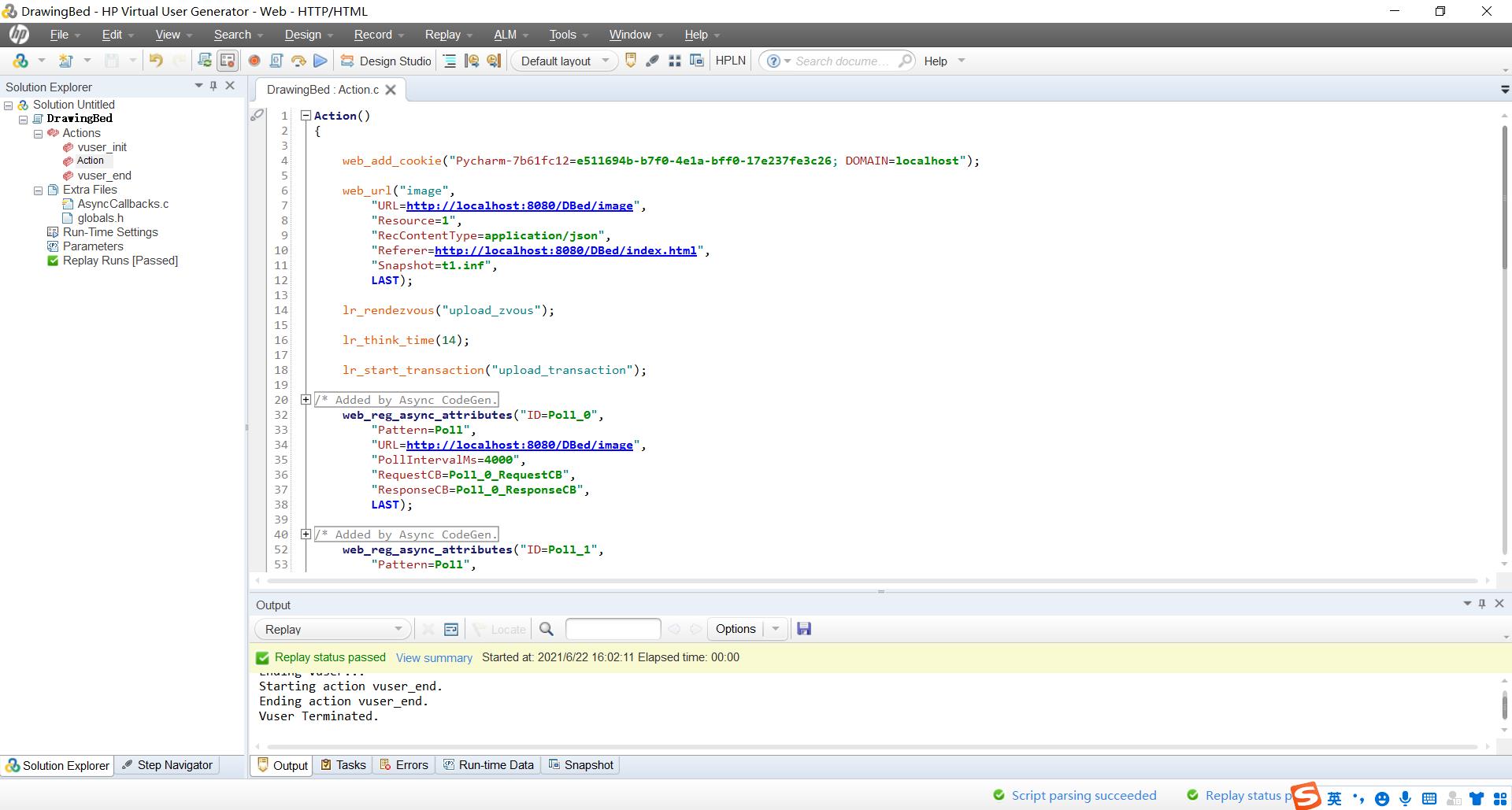The width and height of the screenshot is (1512, 810).
Task: Select vuser_end in Solution Explorer
Action: point(104,176)
